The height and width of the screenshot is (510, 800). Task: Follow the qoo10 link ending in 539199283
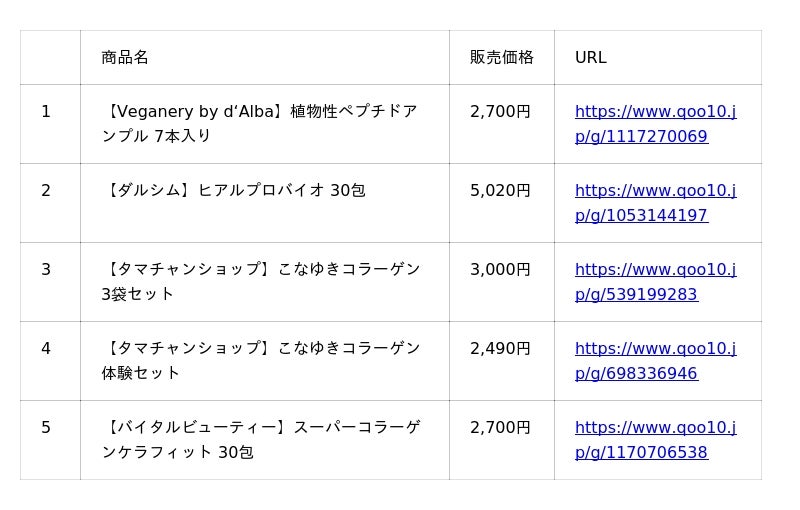click(x=655, y=282)
